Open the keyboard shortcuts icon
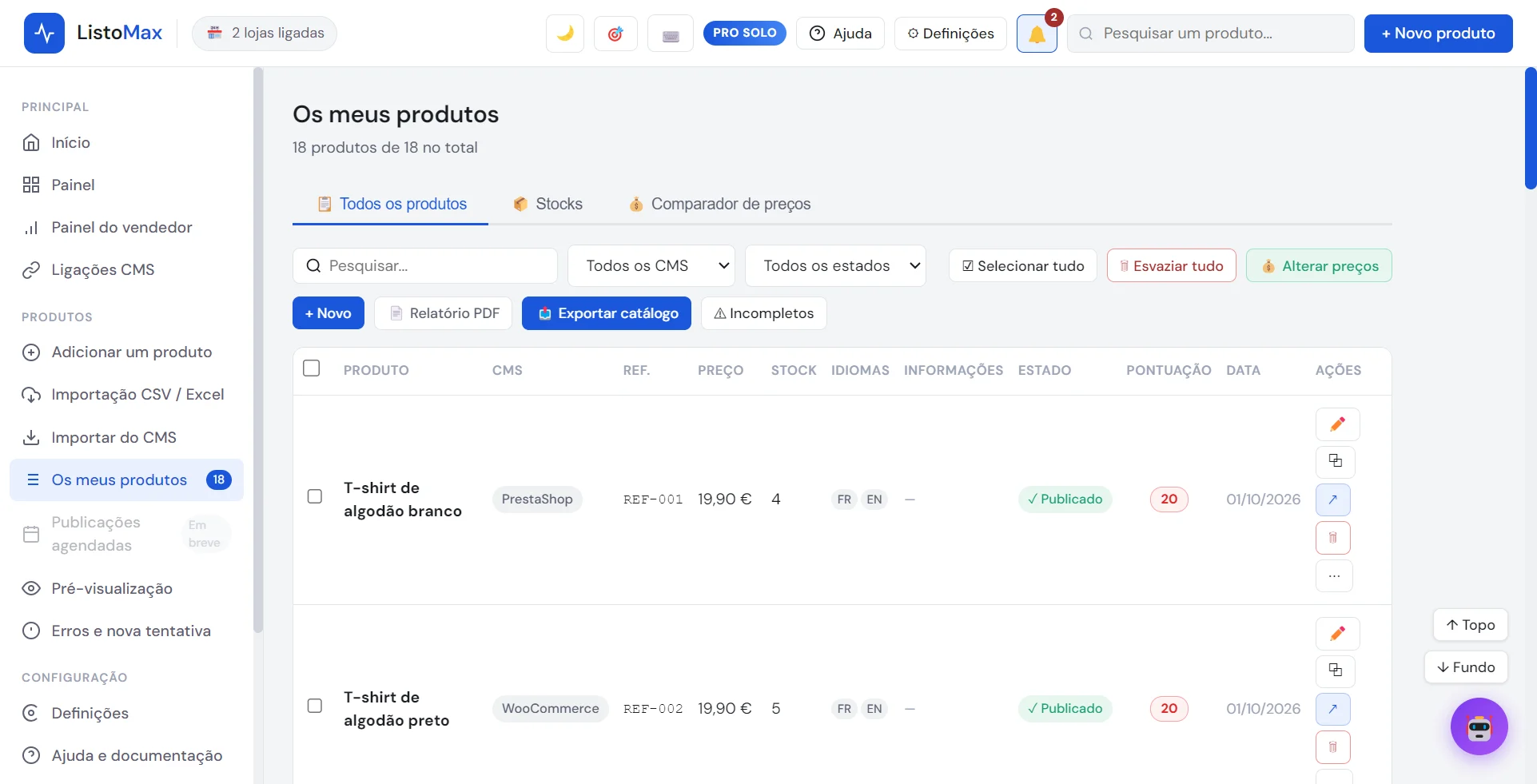This screenshot has width=1537, height=784. click(671, 34)
